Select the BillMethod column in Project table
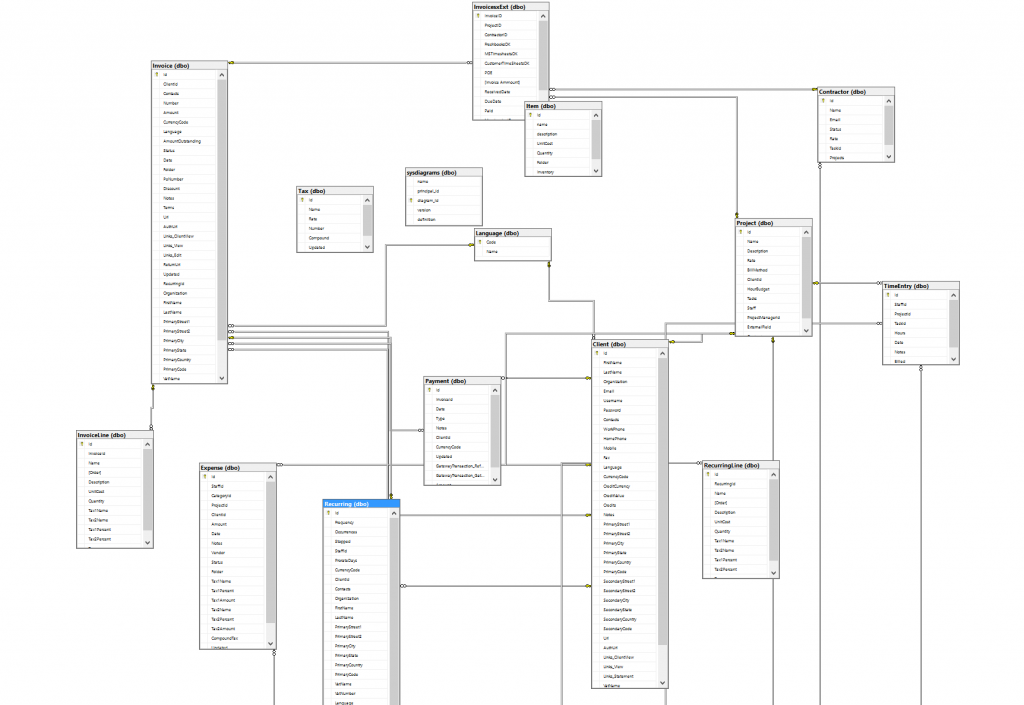The height and width of the screenshot is (705, 1024). 757,270
